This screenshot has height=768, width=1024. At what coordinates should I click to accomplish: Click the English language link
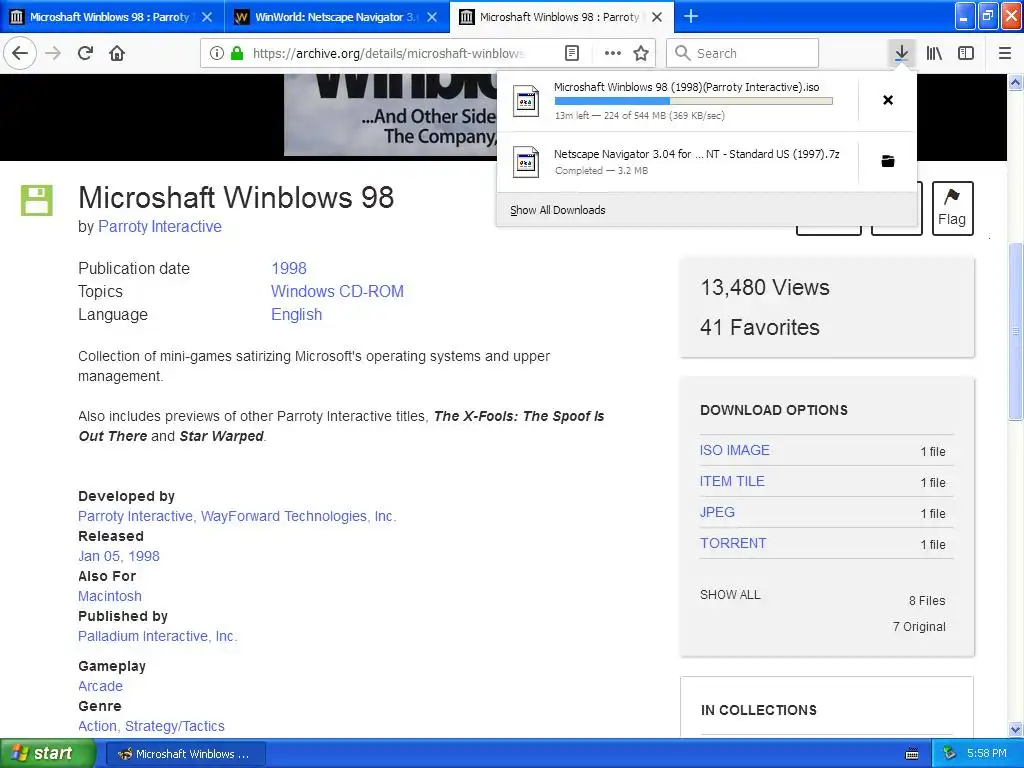[296, 314]
